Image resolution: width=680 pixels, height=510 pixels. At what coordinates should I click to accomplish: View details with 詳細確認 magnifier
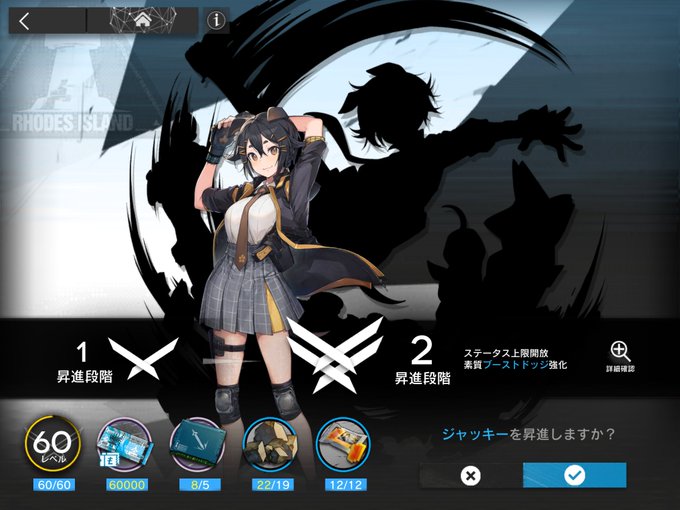[620, 356]
